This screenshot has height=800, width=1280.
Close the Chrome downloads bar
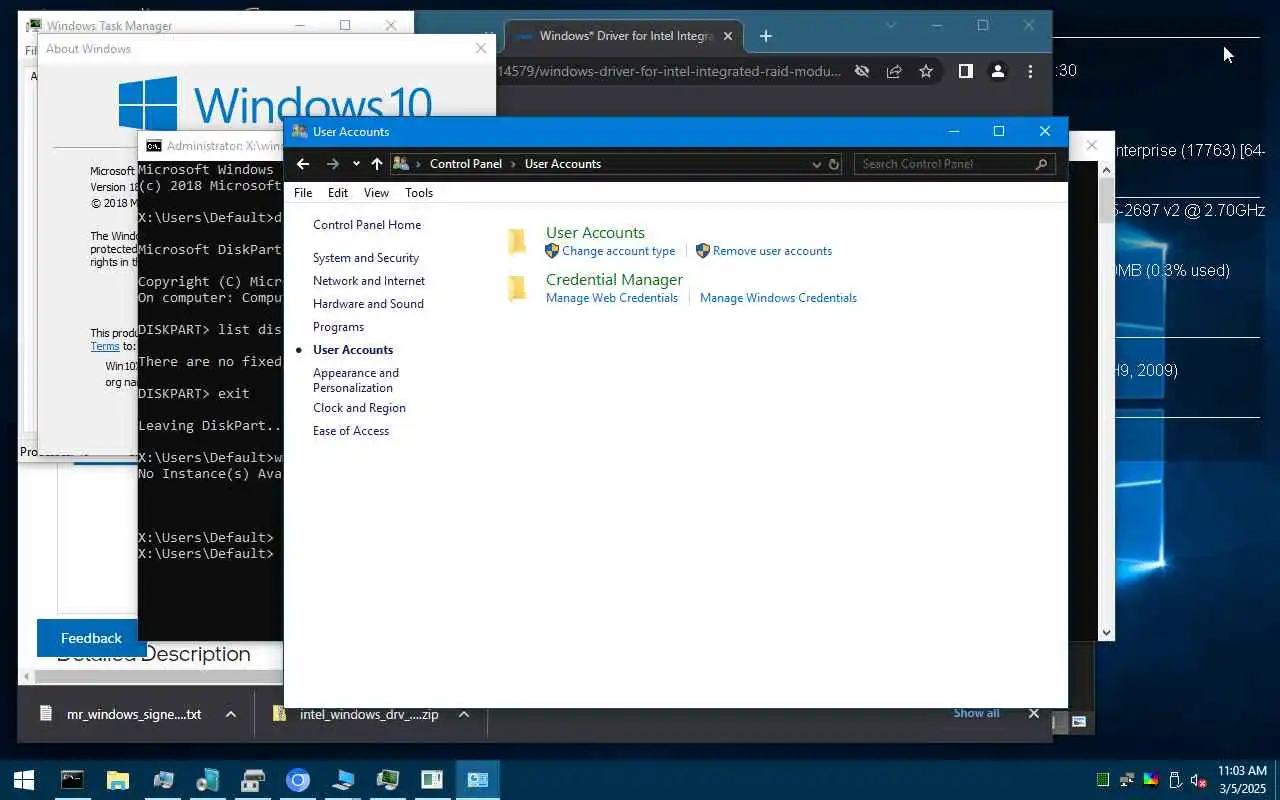[1034, 714]
